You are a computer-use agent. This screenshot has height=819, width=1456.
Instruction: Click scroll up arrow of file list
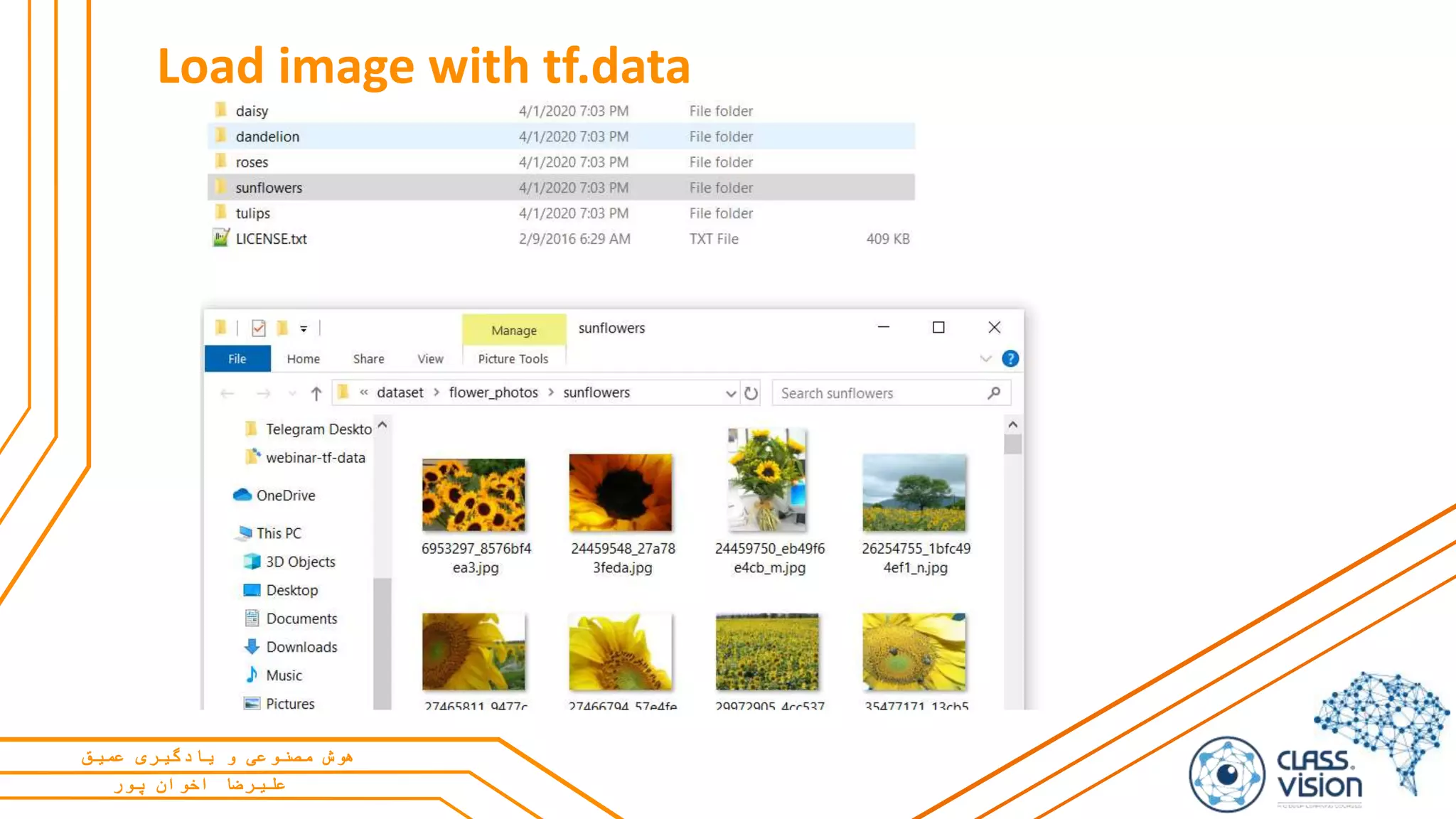coord(1012,424)
